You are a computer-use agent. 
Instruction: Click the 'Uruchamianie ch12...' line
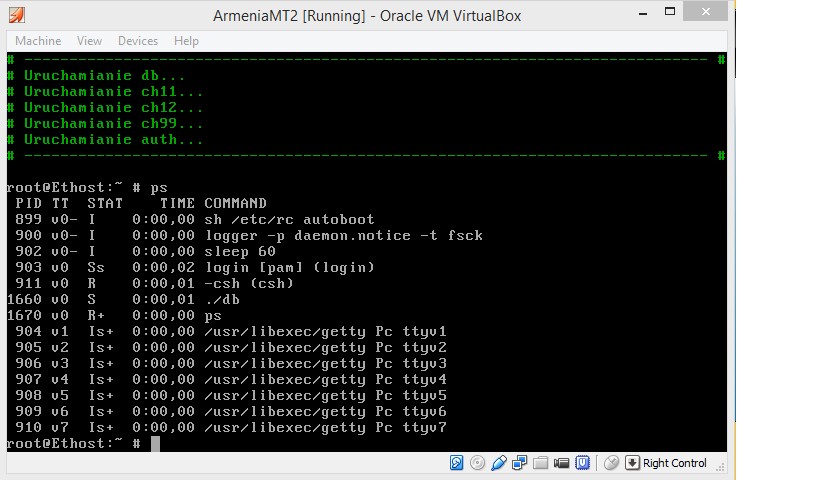105,108
